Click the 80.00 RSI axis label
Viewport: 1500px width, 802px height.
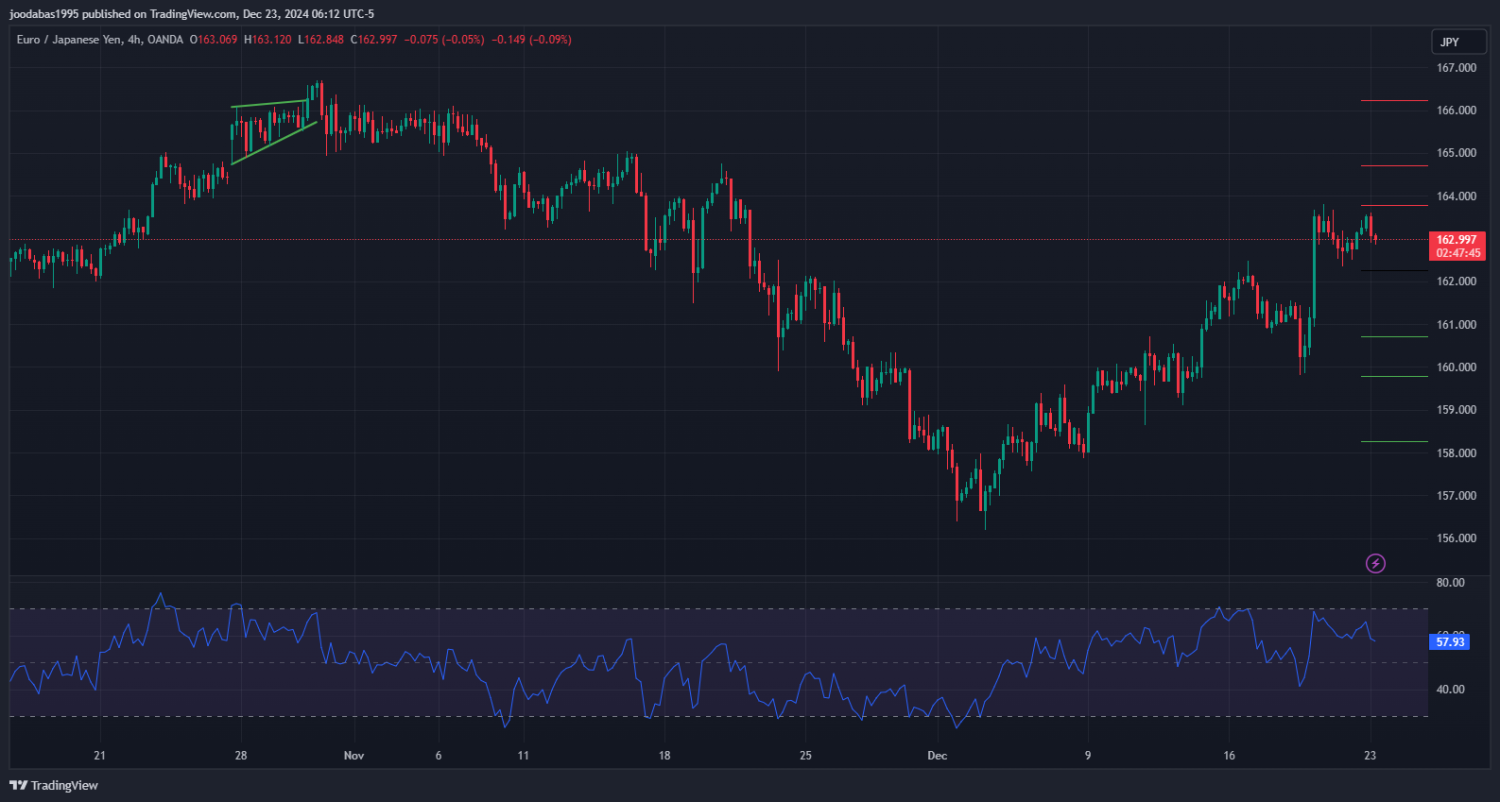1451,582
